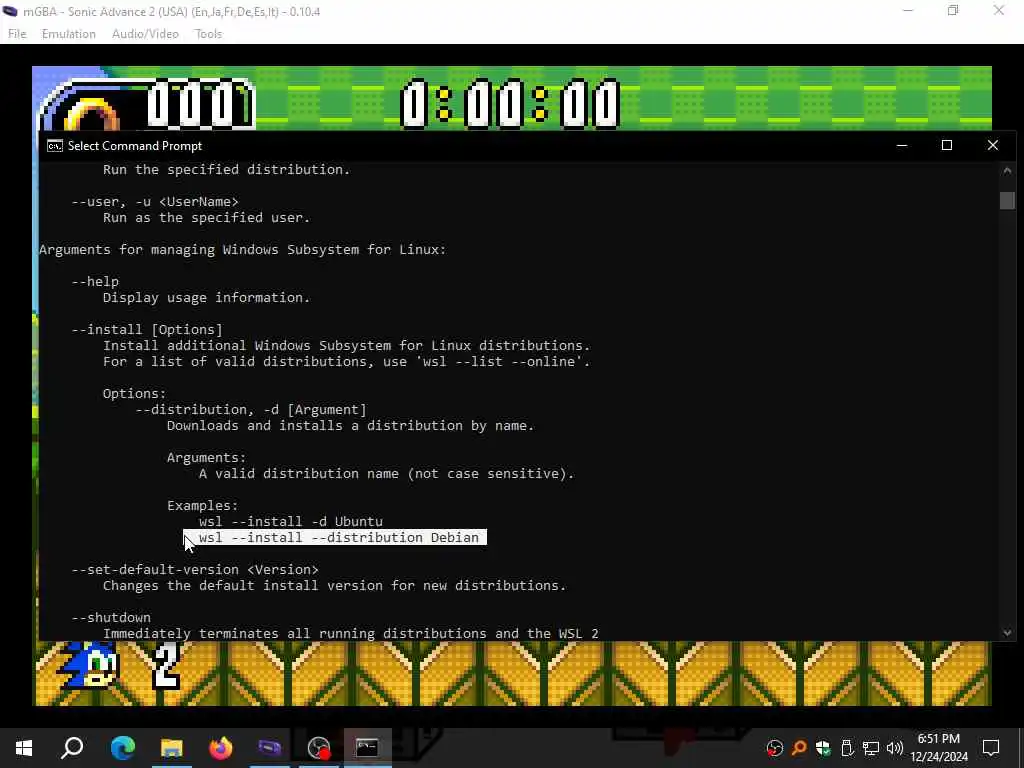Maximize the Command Prompt window
Viewport: 1024px width, 768px height.
tap(947, 145)
